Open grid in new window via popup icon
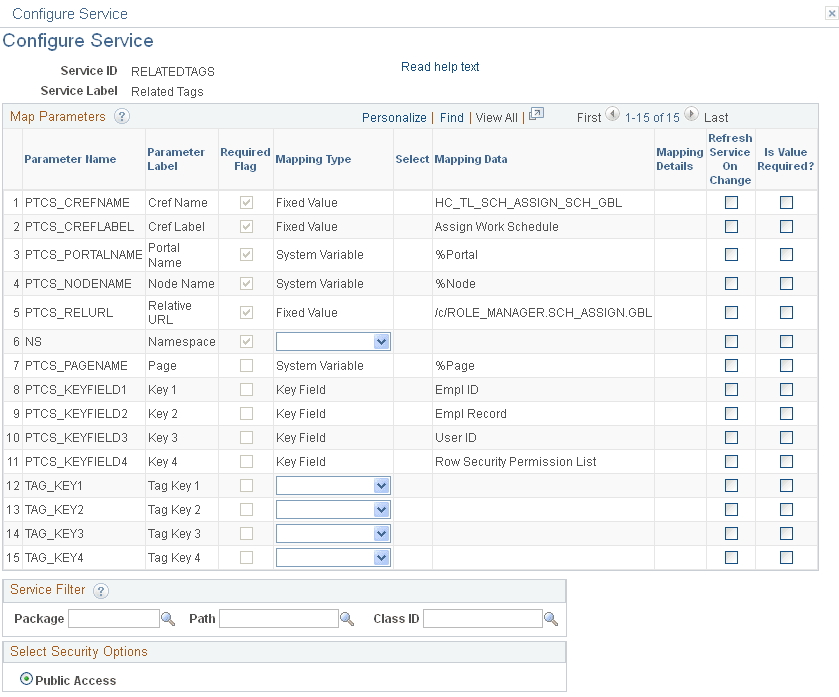Screen dimensions: 839x697 click(x=536, y=114)
